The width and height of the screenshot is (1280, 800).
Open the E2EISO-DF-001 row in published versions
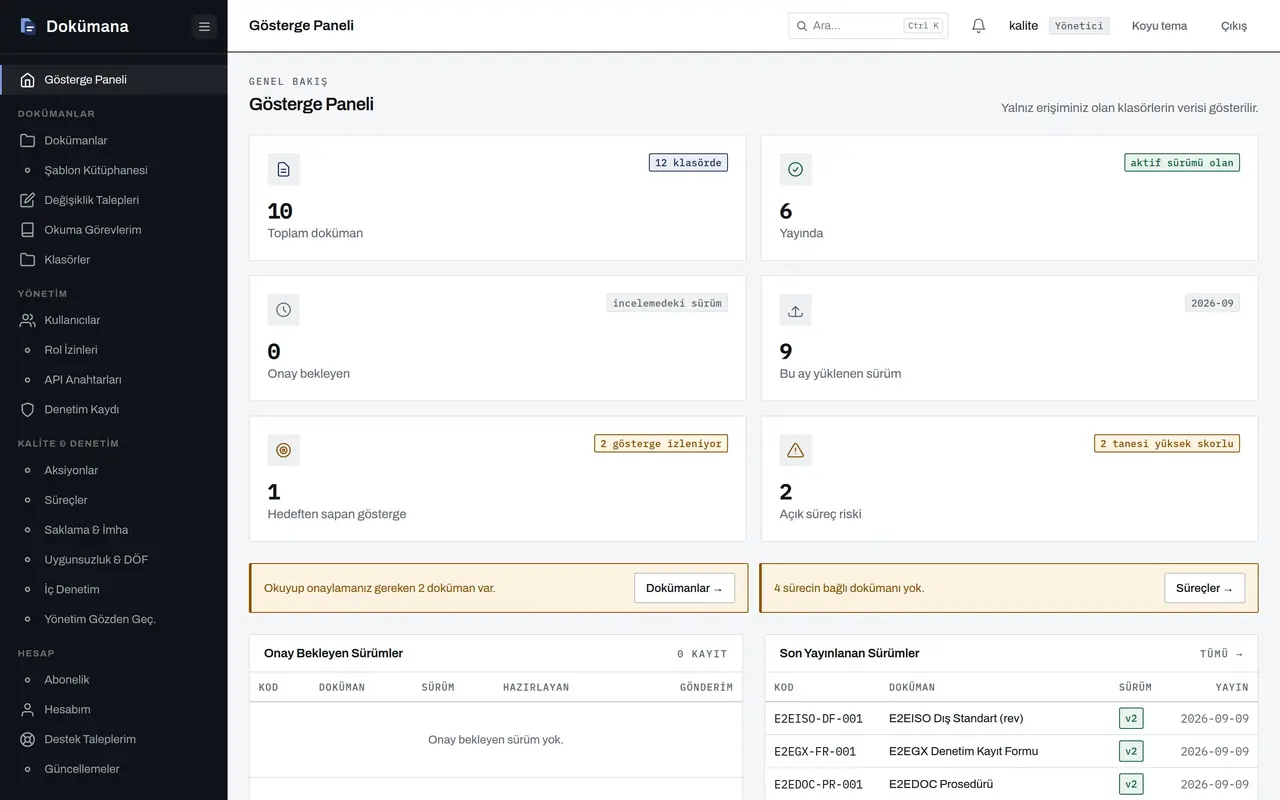tap(1011, 718)
